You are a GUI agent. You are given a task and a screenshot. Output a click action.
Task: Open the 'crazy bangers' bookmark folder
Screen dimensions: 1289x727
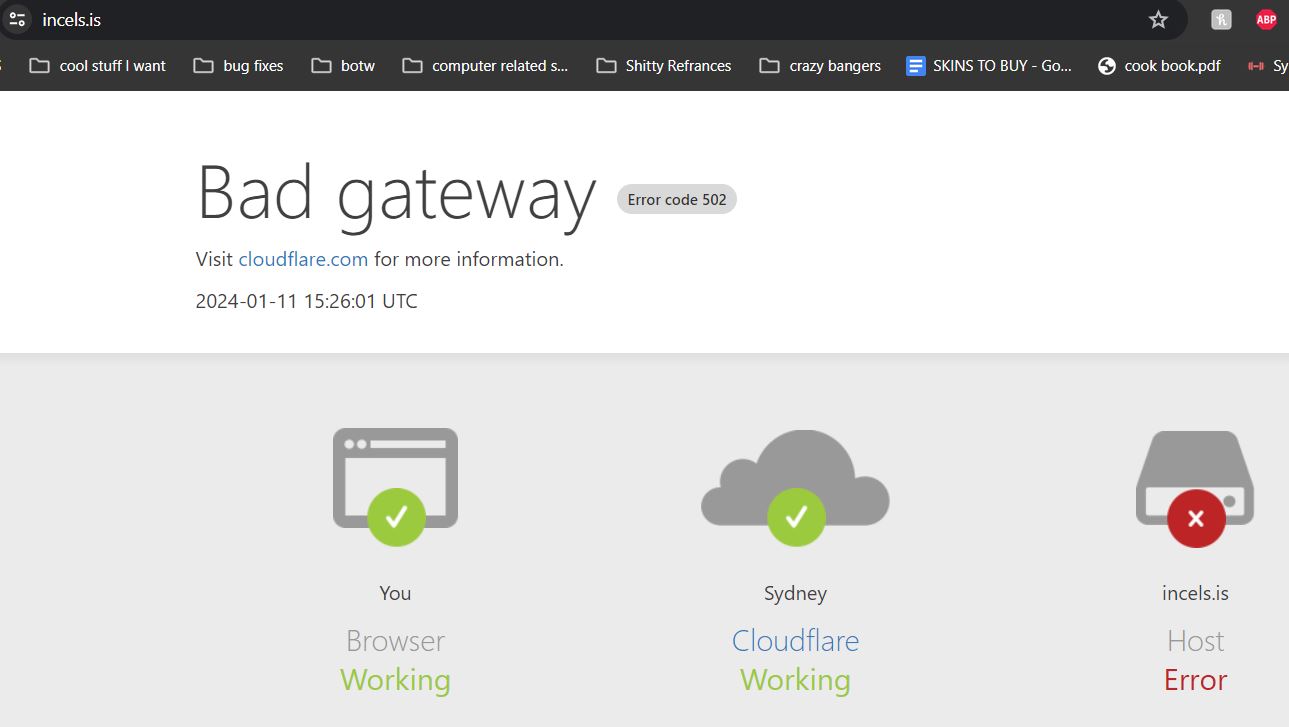pyautogui.click(x=820, y=66)
